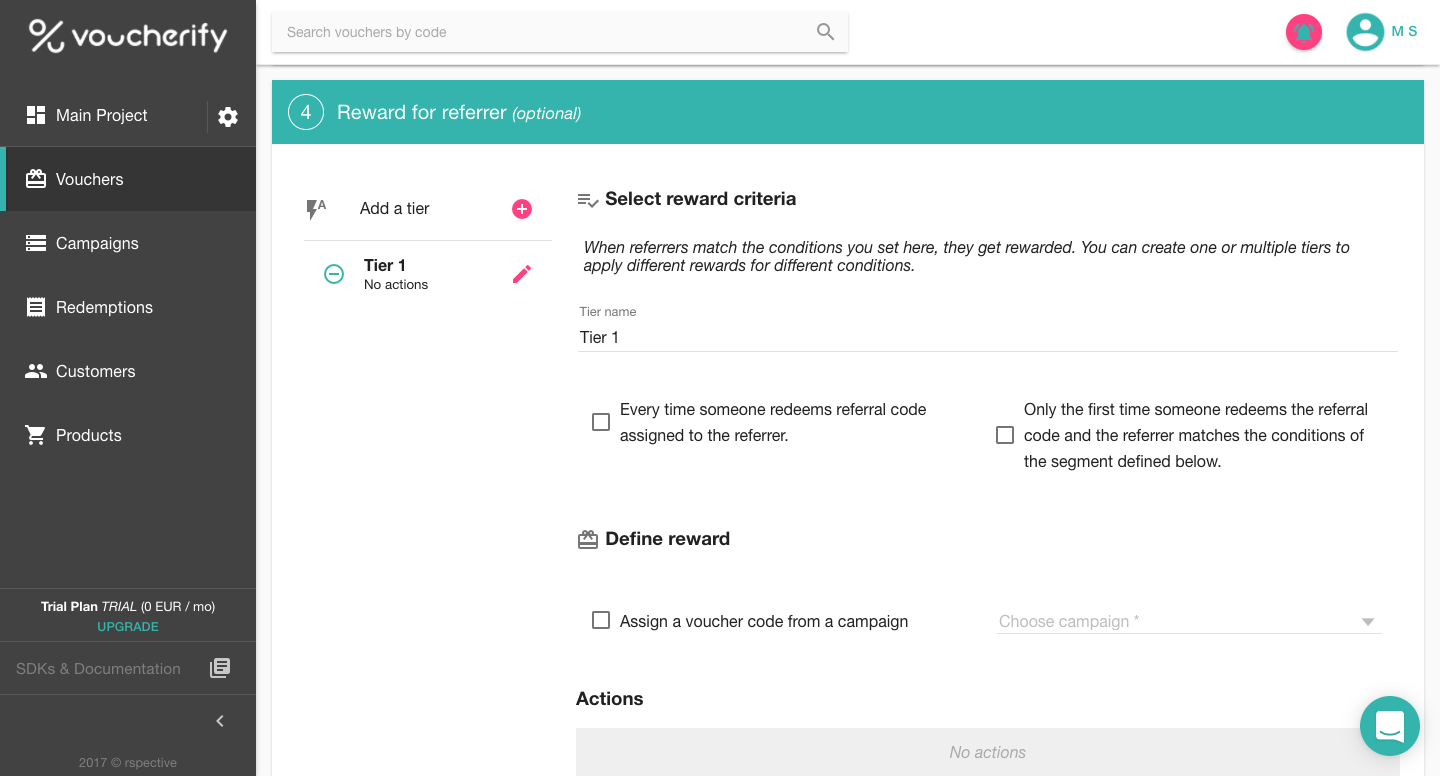Open the Products section
Screen dimensions: 1440x776
pos(128,435)
